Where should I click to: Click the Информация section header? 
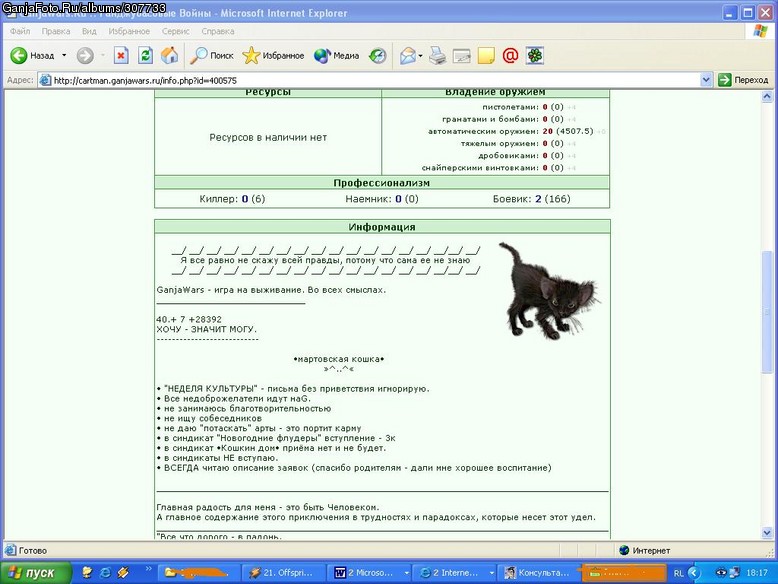382,227
